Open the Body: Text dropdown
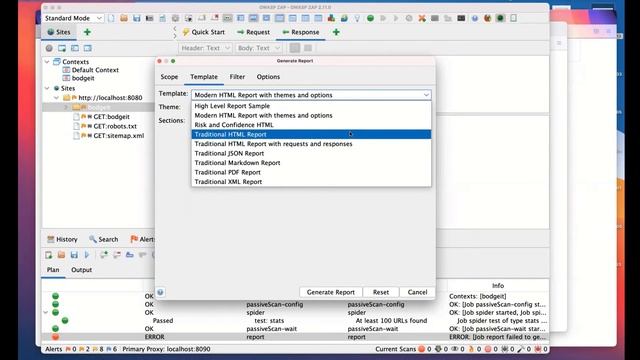Image resolution: width=640 pixels, height=360 pixels. [x=259, y=48]
